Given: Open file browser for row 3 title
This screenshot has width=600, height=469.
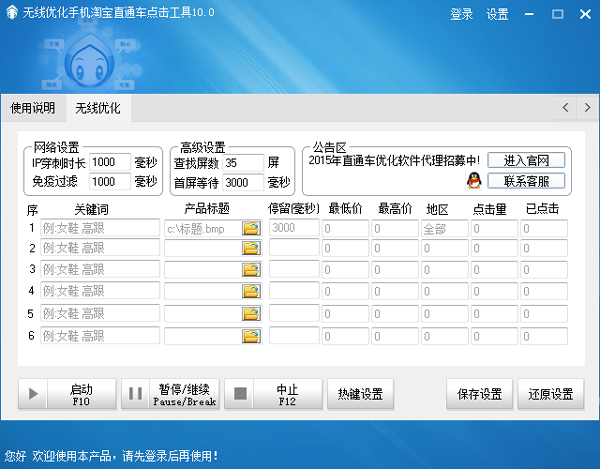Looking at the screenshot, I should click(250, 270).
